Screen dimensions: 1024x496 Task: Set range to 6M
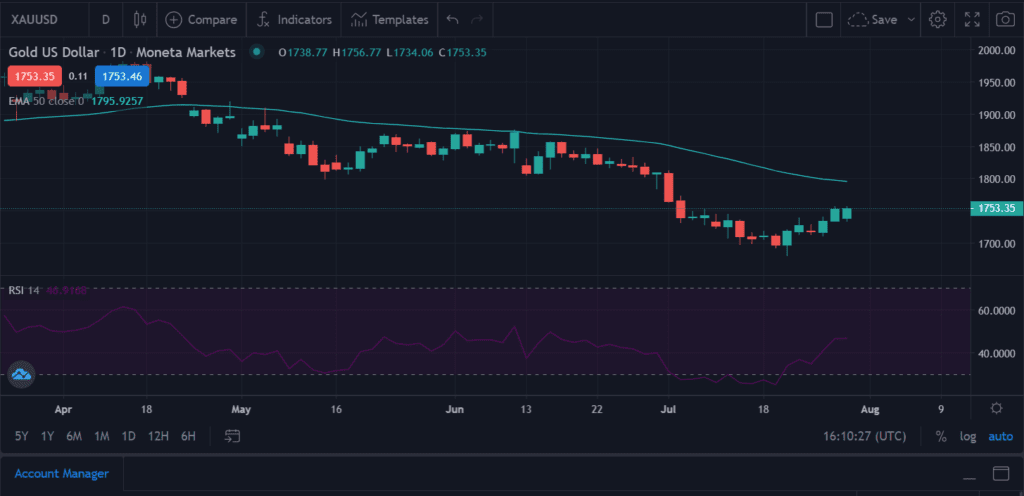tap(74, 436)
